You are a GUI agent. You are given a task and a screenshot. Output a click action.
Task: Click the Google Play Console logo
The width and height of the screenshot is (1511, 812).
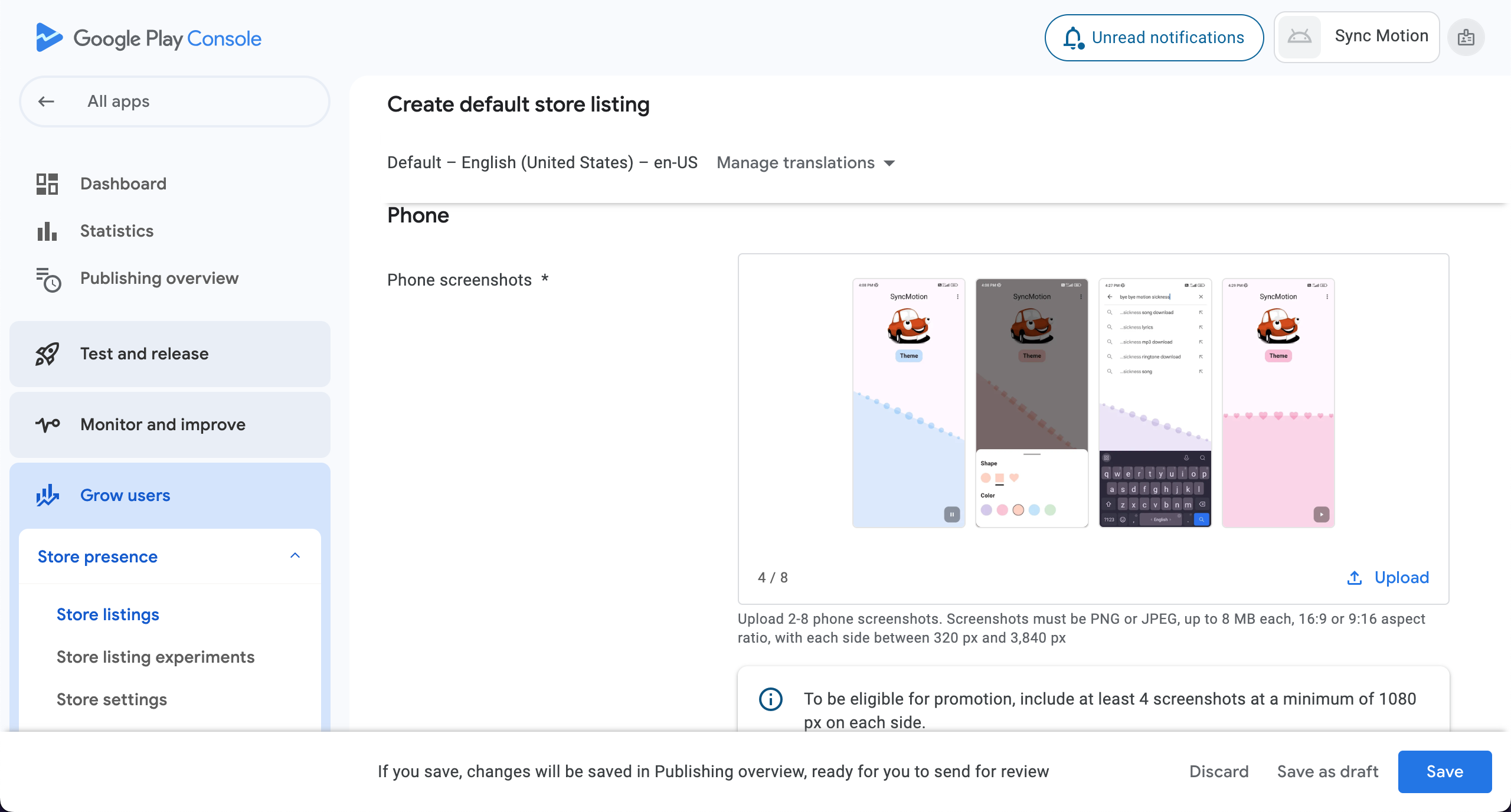148,38
